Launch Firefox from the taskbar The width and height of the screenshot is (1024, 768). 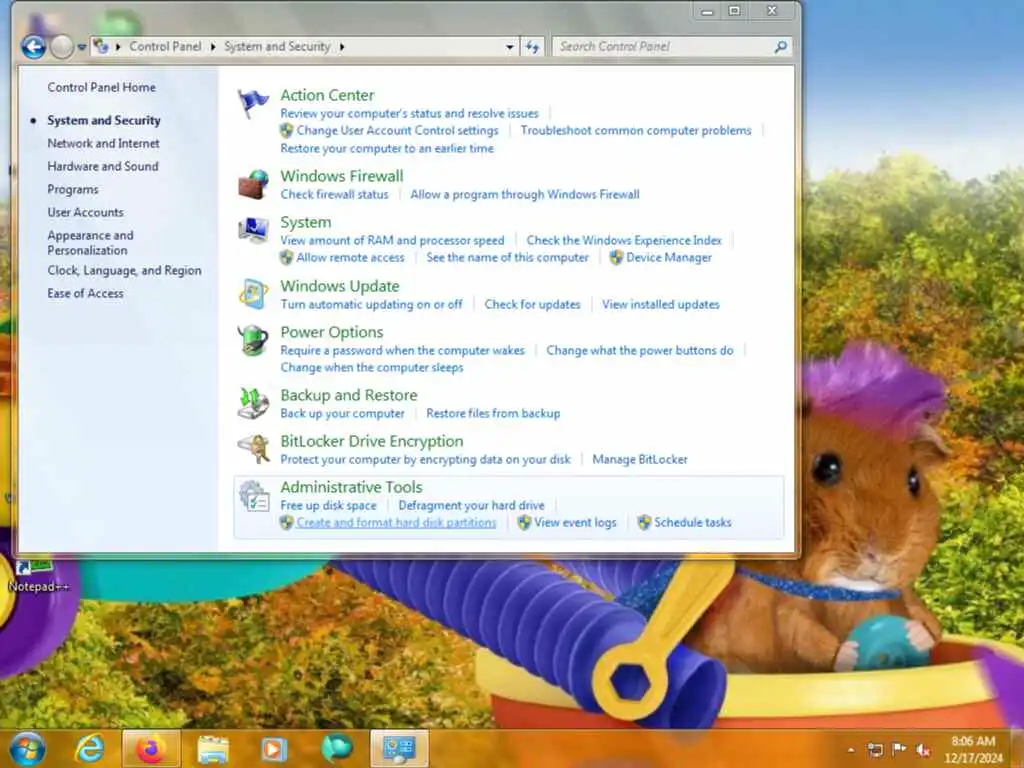(150, 748)
